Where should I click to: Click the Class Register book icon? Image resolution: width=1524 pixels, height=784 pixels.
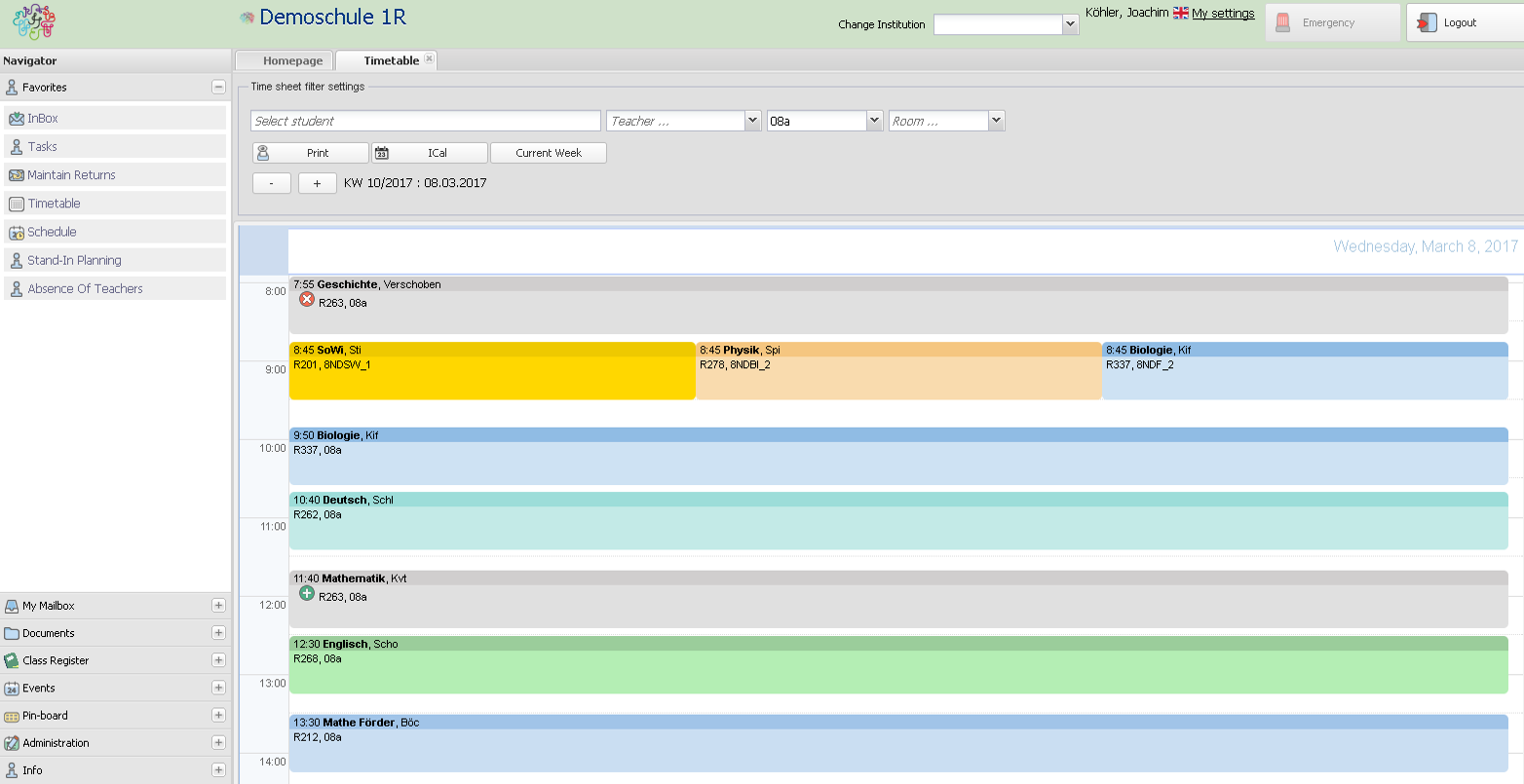[x=12, y=660]
